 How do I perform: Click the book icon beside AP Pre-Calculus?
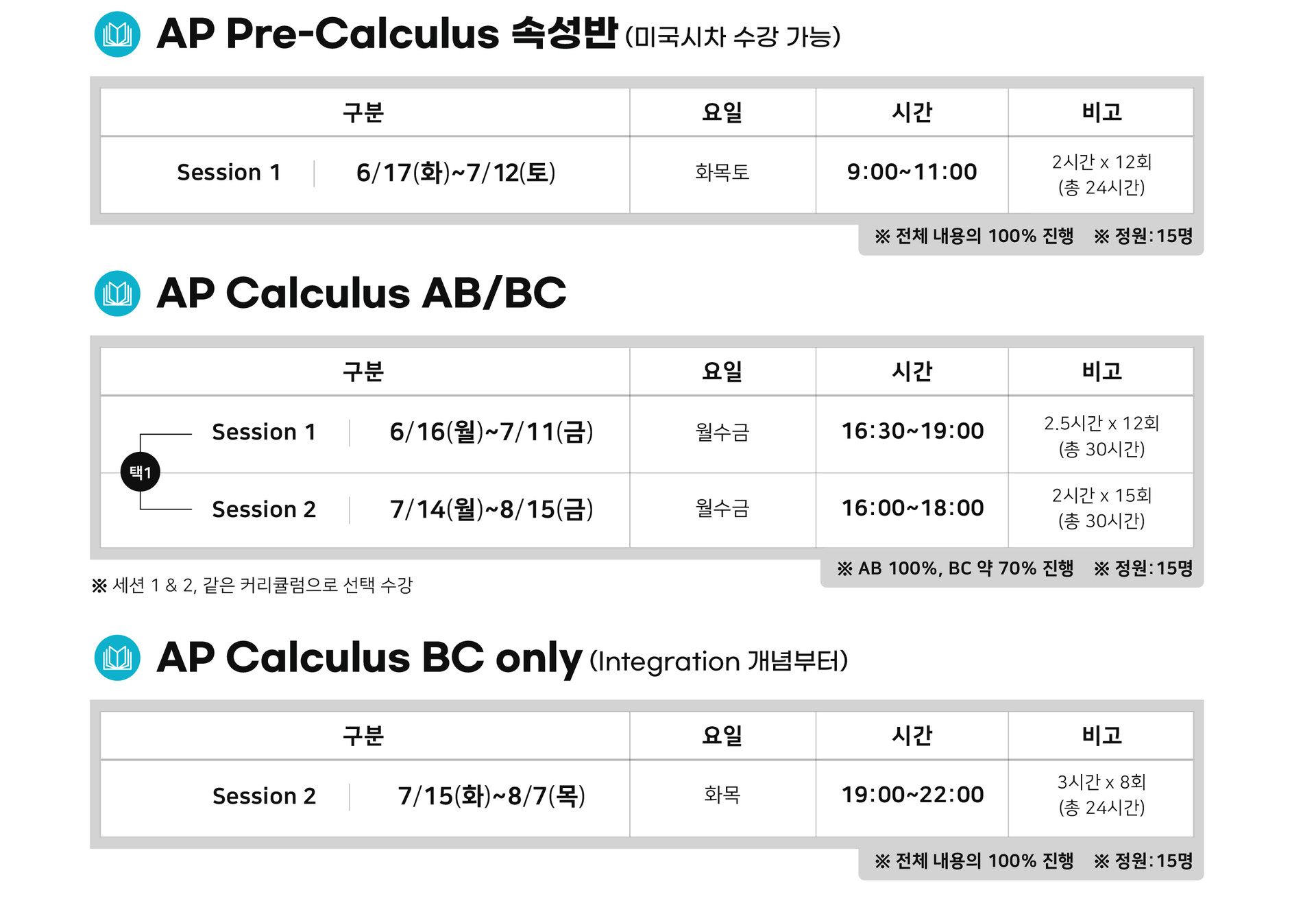pyautogui.click(x=117, y=34)
